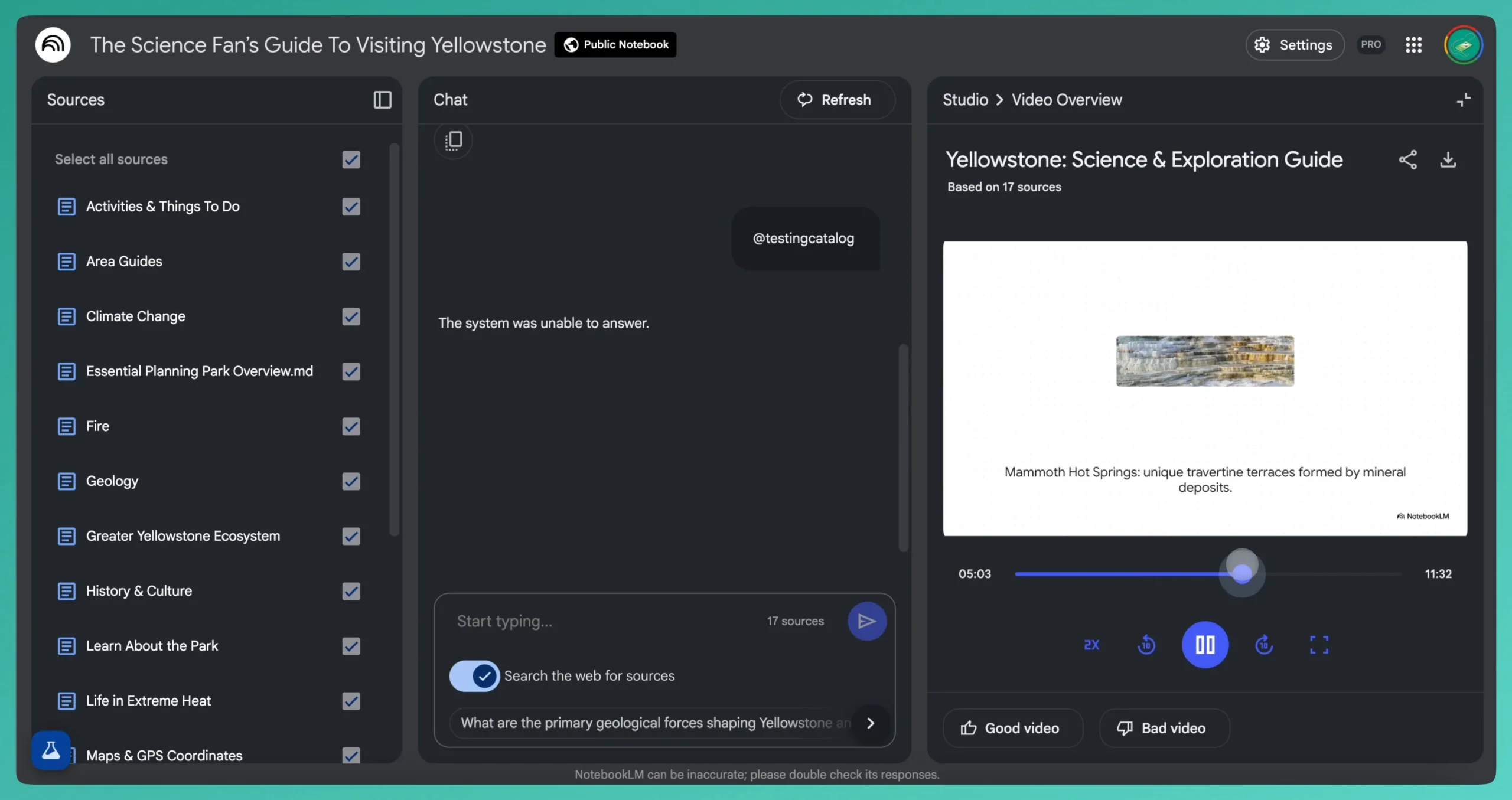The height and width of the screenshot is (800, 1512).
Task: Rewind video 10 seconds
Action: (1146, 645)
